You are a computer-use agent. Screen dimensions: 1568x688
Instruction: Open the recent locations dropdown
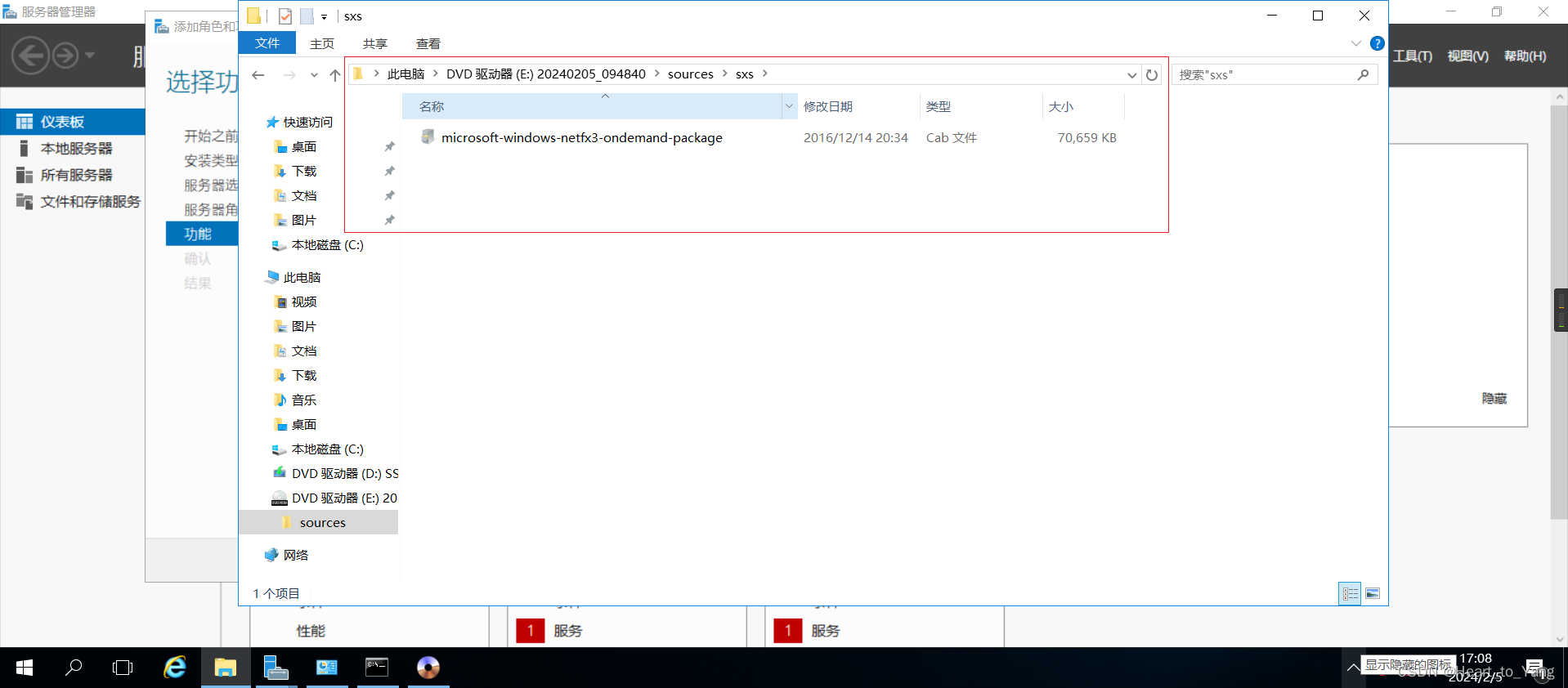(x=314, y=74)
